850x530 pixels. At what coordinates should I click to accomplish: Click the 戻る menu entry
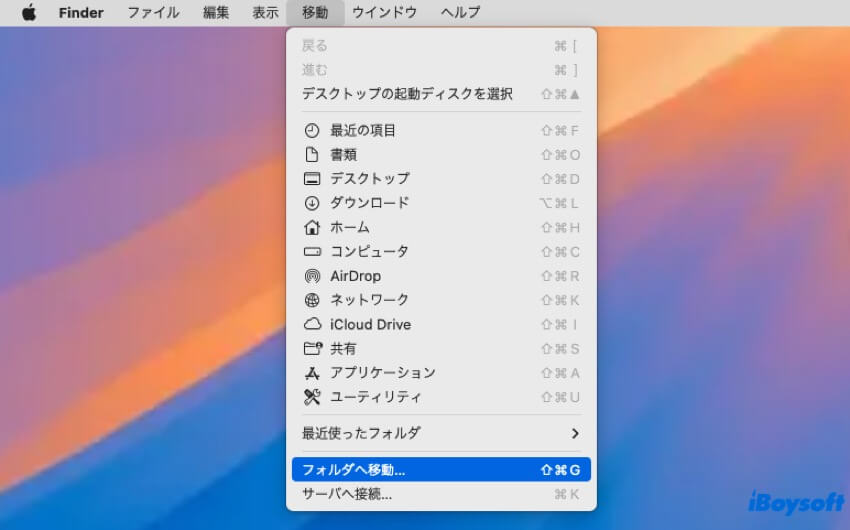tap(441, 46)
